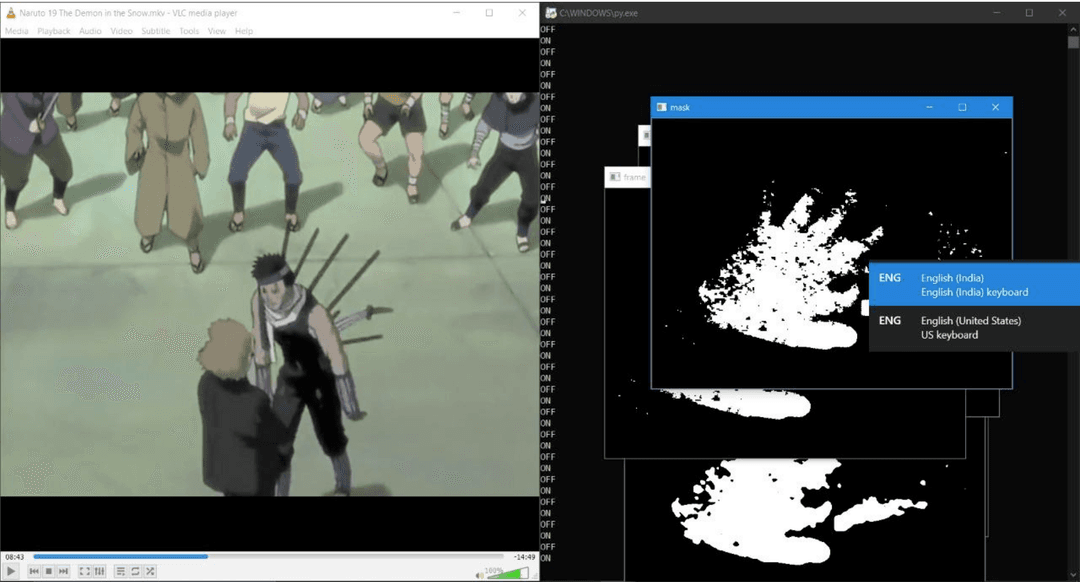
Task: Close the mask window
Action: click(995, 107)
